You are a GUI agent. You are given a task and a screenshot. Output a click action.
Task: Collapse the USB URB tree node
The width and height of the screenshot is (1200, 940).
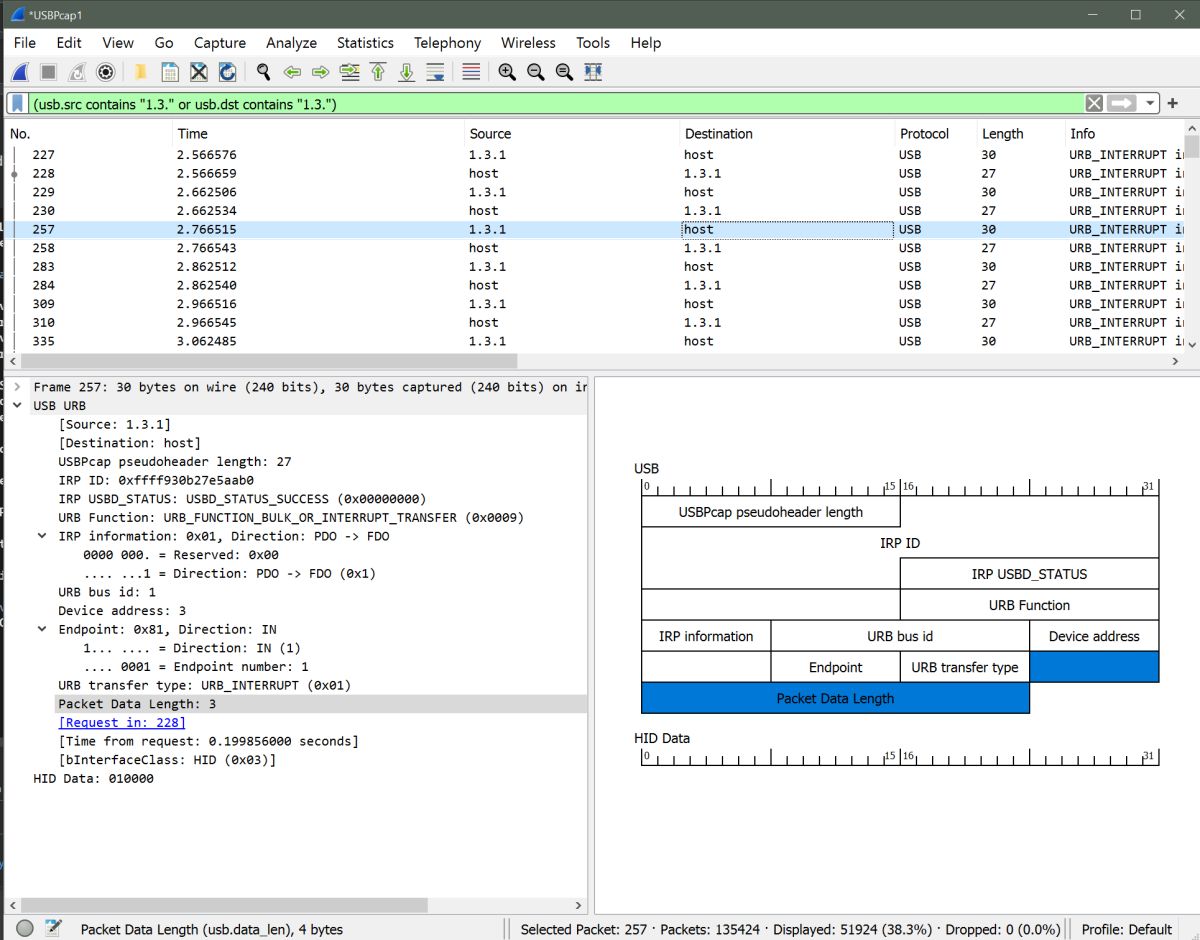pos(17,406)
